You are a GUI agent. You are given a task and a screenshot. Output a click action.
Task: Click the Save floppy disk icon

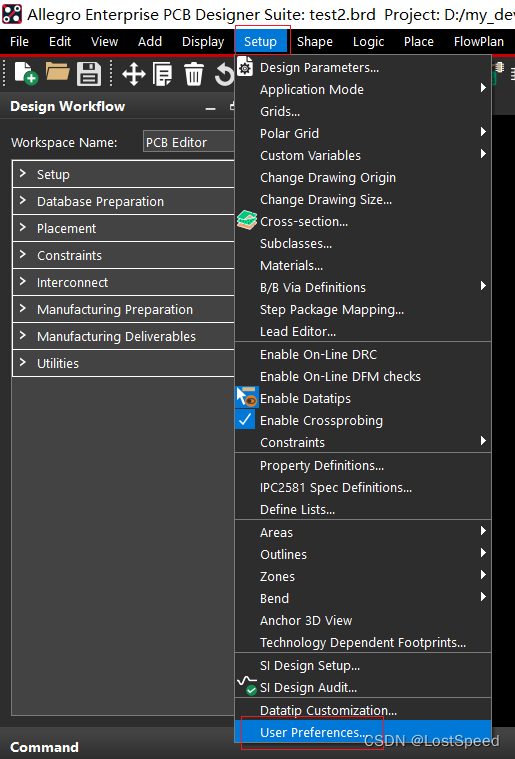pyautogui.click(x=89, y=74)
